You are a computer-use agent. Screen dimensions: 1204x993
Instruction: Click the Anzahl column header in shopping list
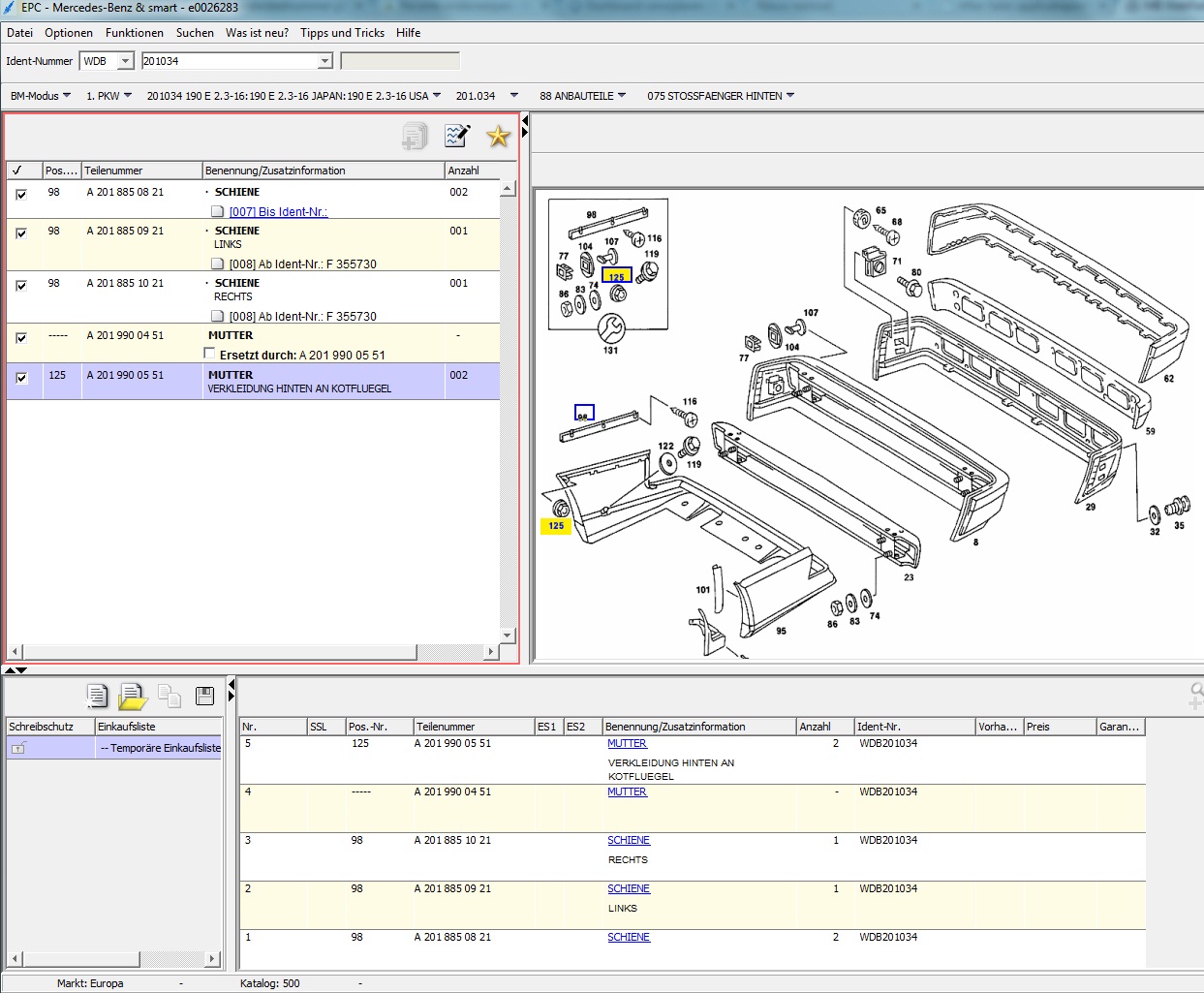point(824,727)
